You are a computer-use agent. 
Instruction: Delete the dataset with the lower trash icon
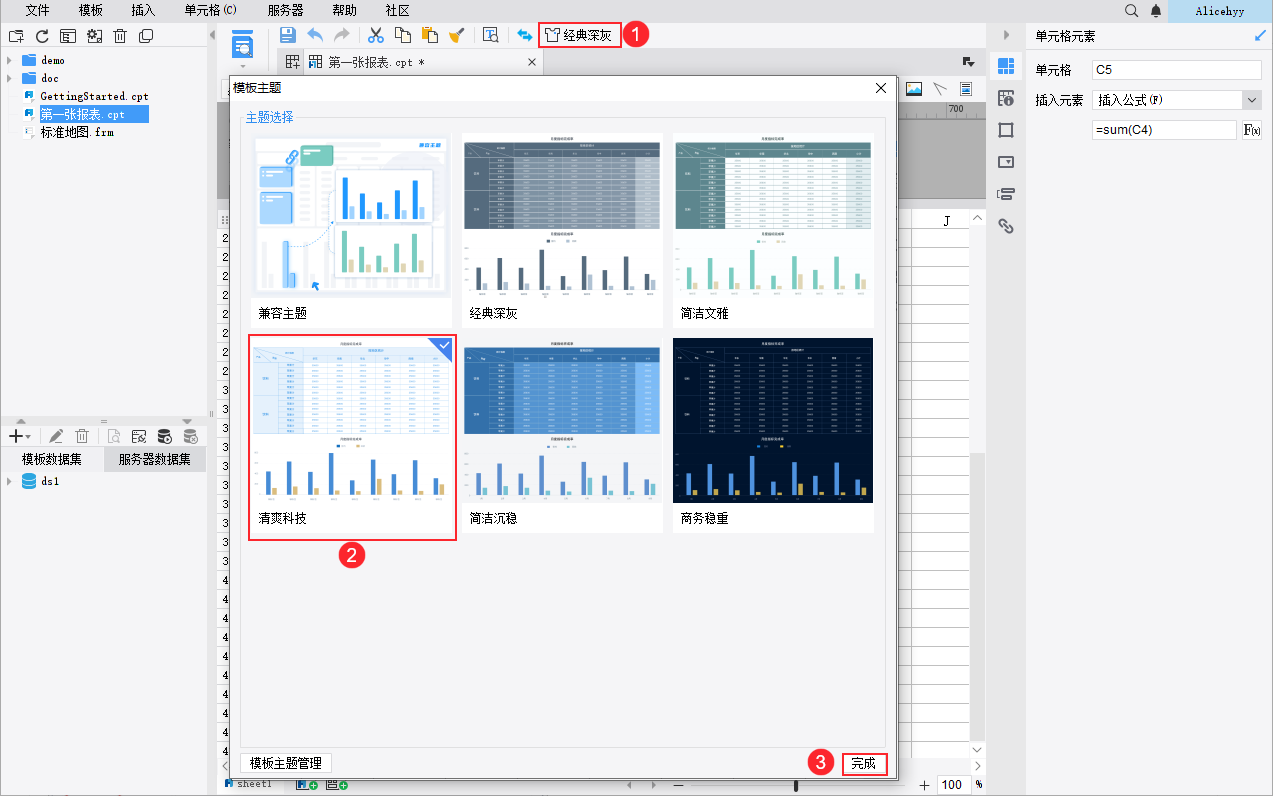pos(83,436)
